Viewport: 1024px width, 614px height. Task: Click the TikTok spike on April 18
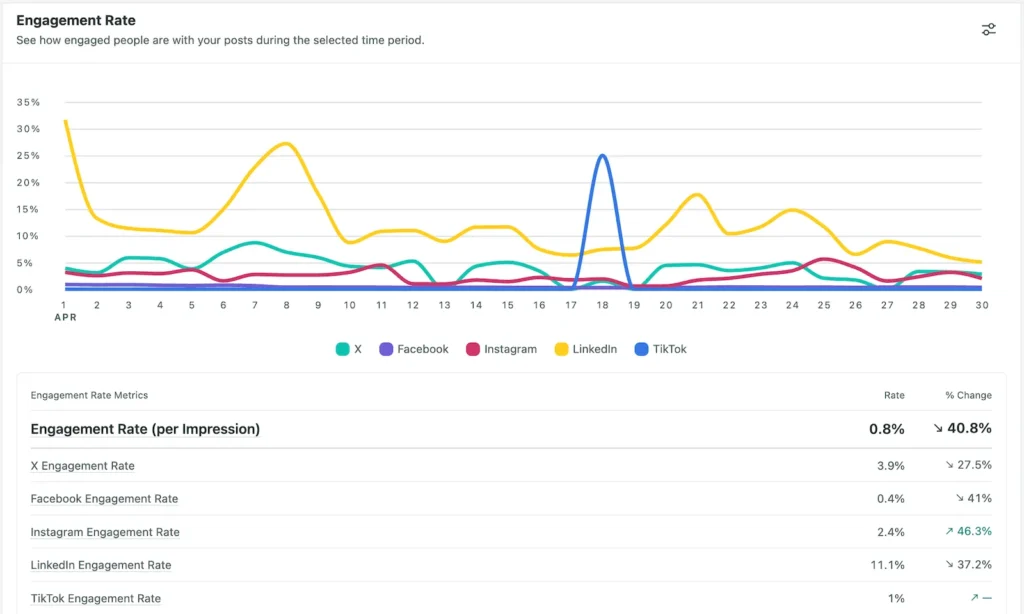[x=605, y=155]
